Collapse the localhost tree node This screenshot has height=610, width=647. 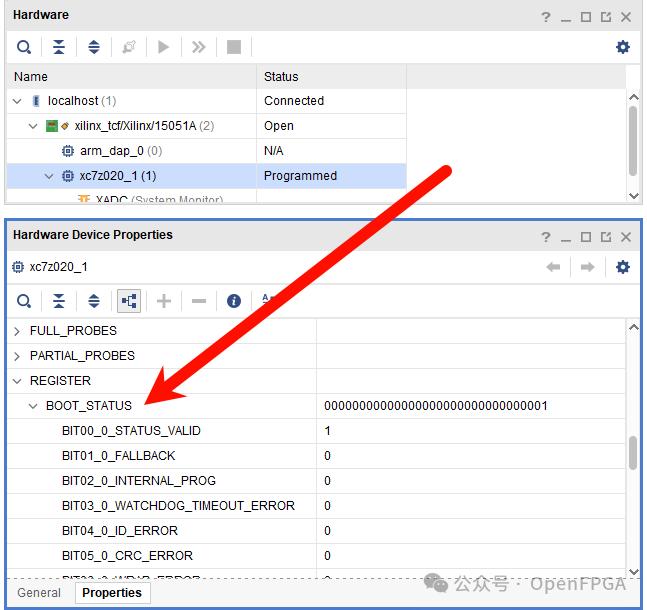17,101
